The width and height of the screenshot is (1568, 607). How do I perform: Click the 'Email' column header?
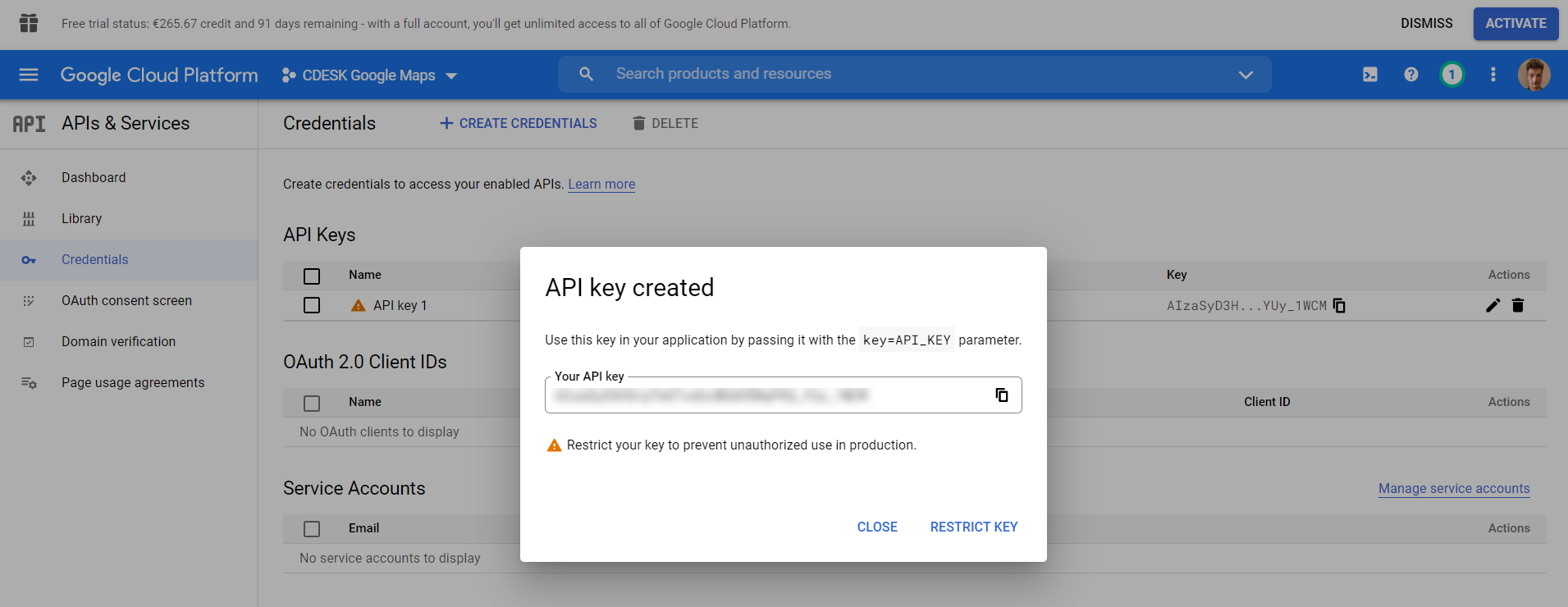tap(363, 528)
